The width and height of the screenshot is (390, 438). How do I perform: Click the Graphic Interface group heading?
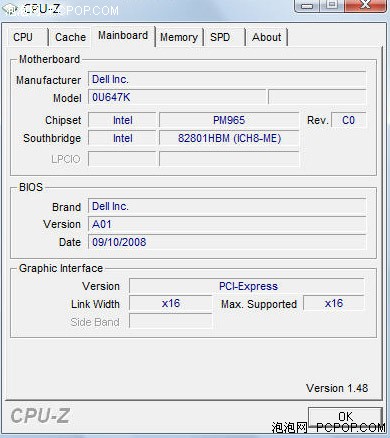pyautogui.click(x=61, y=268)
